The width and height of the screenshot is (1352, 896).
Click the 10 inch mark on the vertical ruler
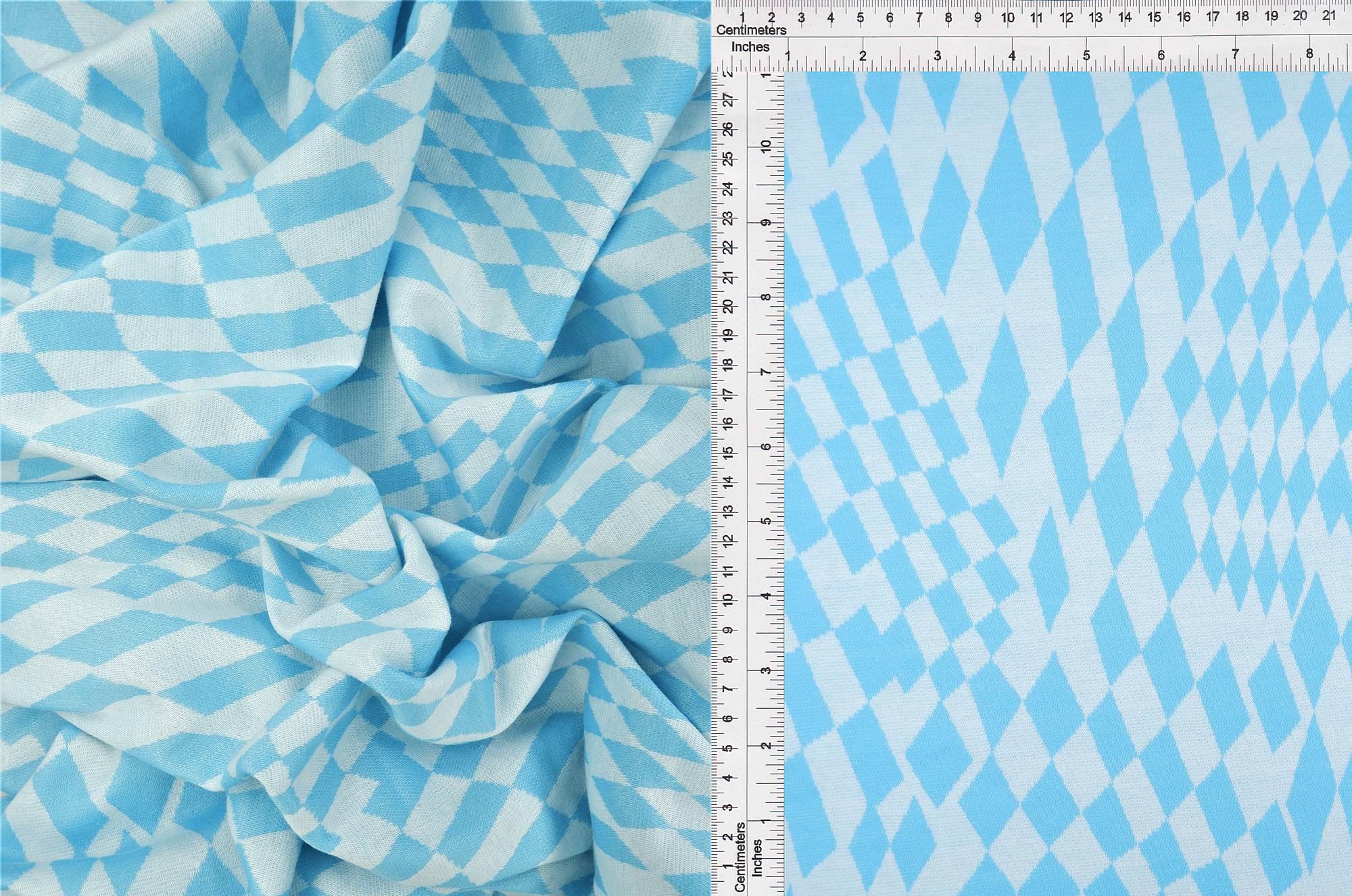click(766, 146)
